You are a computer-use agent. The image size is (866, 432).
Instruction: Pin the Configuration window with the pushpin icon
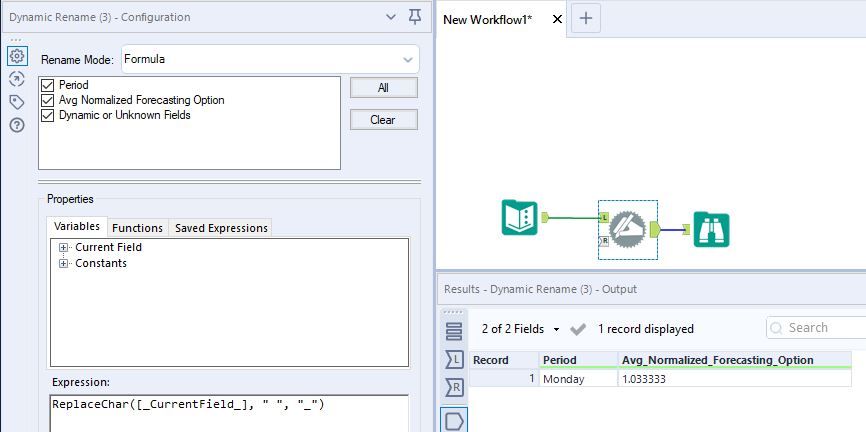(x=415, y=17)
